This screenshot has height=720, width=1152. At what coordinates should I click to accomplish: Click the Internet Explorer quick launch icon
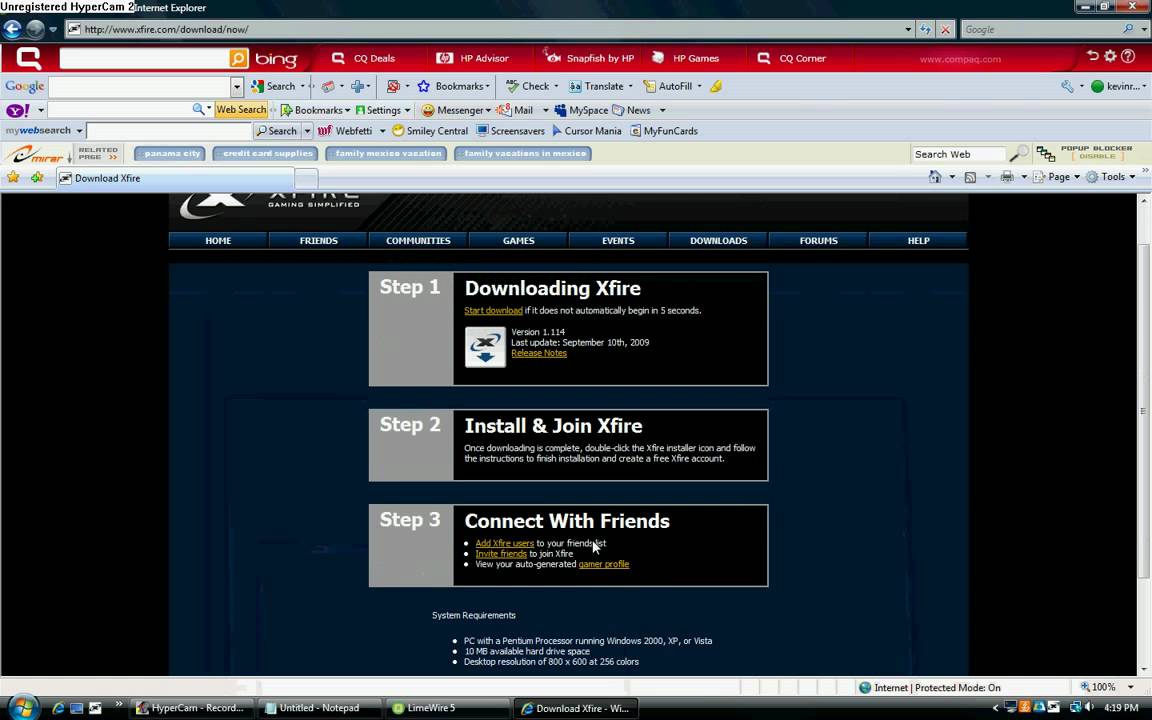click(58, 708)
